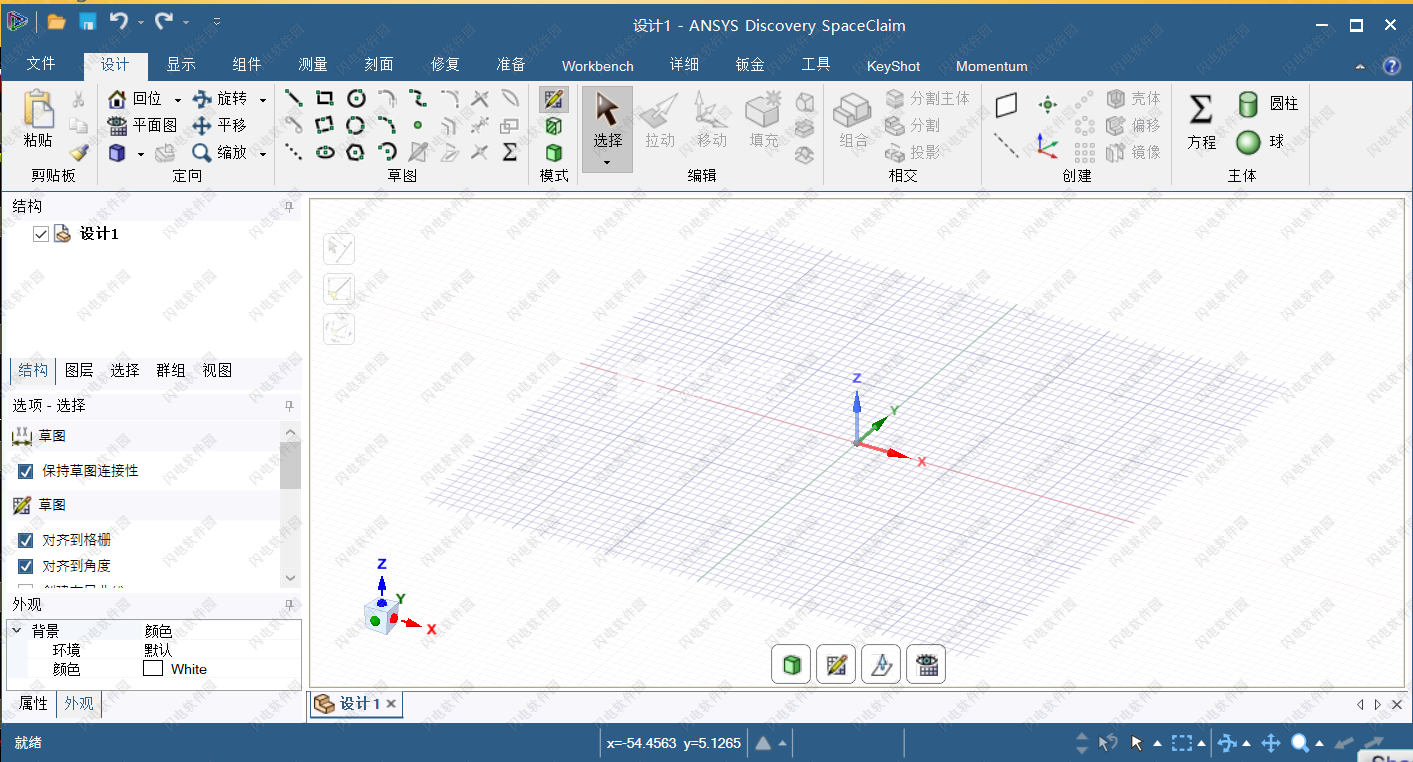This screenshot has height=762, width=1413.
Task: Switch to 3D mode icon in ribbon
Action: [x=553, y=153]
